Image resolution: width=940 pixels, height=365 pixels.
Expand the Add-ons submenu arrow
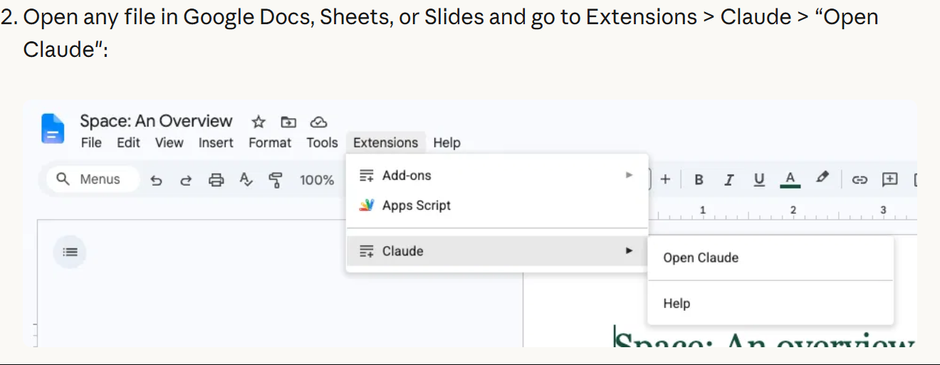(x=629, y=175)
